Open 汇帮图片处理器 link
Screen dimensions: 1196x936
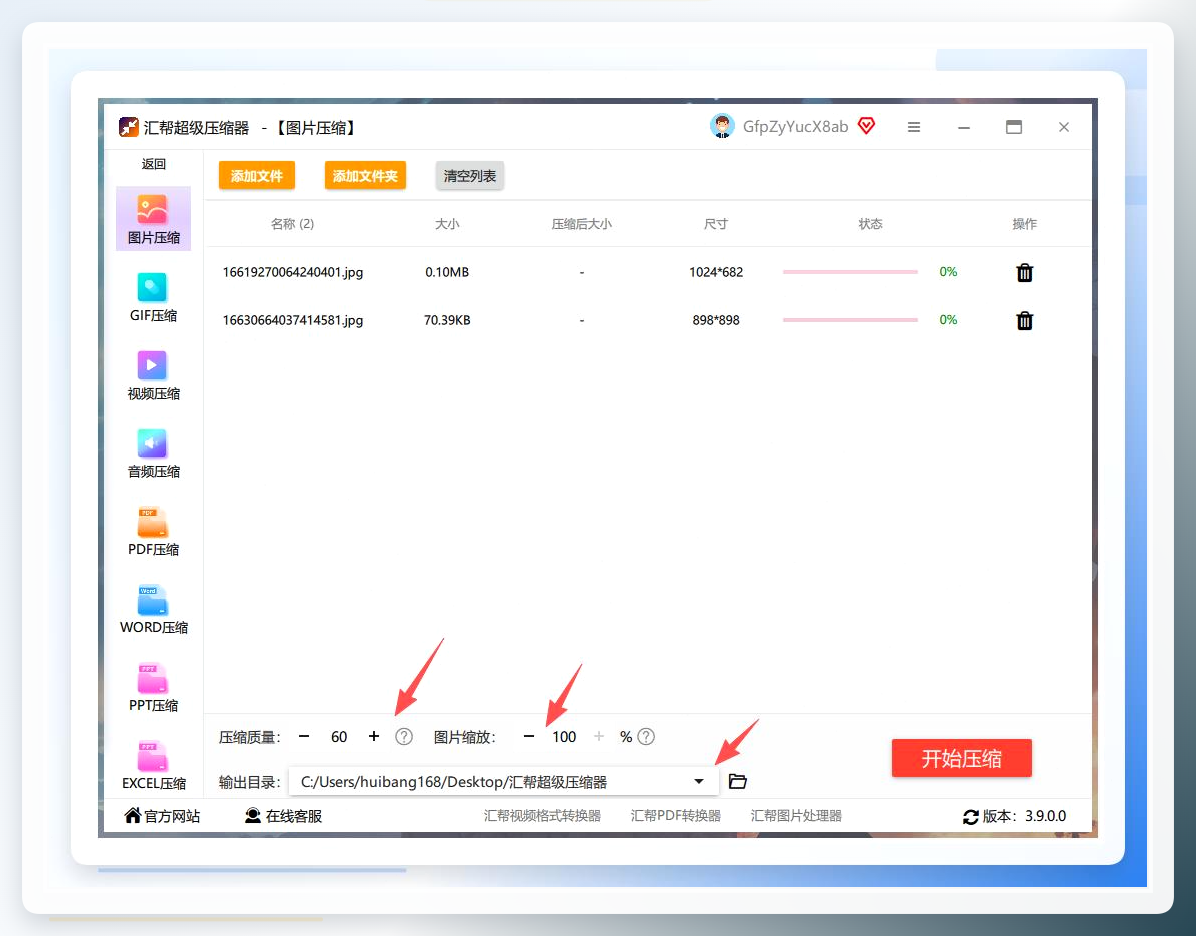coord(796,815)
